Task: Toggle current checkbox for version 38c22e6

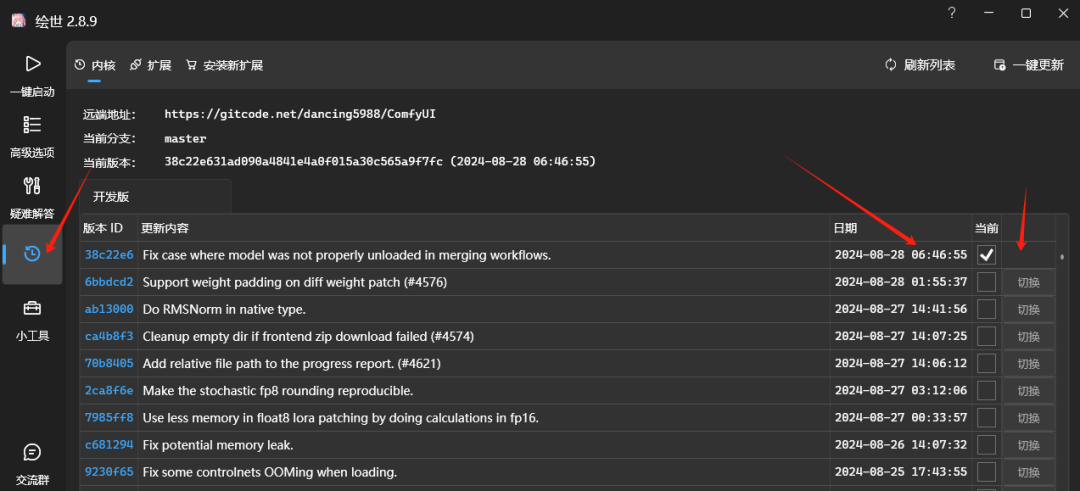Action: tap(987, 255)
